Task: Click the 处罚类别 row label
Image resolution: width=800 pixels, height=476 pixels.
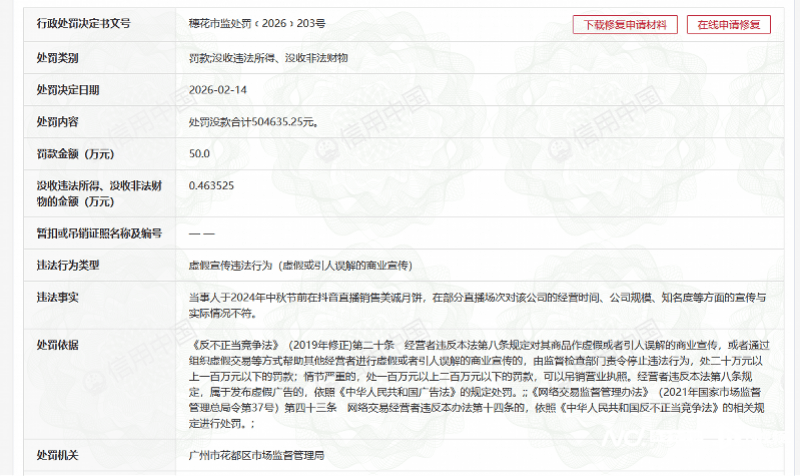Action: click(57, 58)
